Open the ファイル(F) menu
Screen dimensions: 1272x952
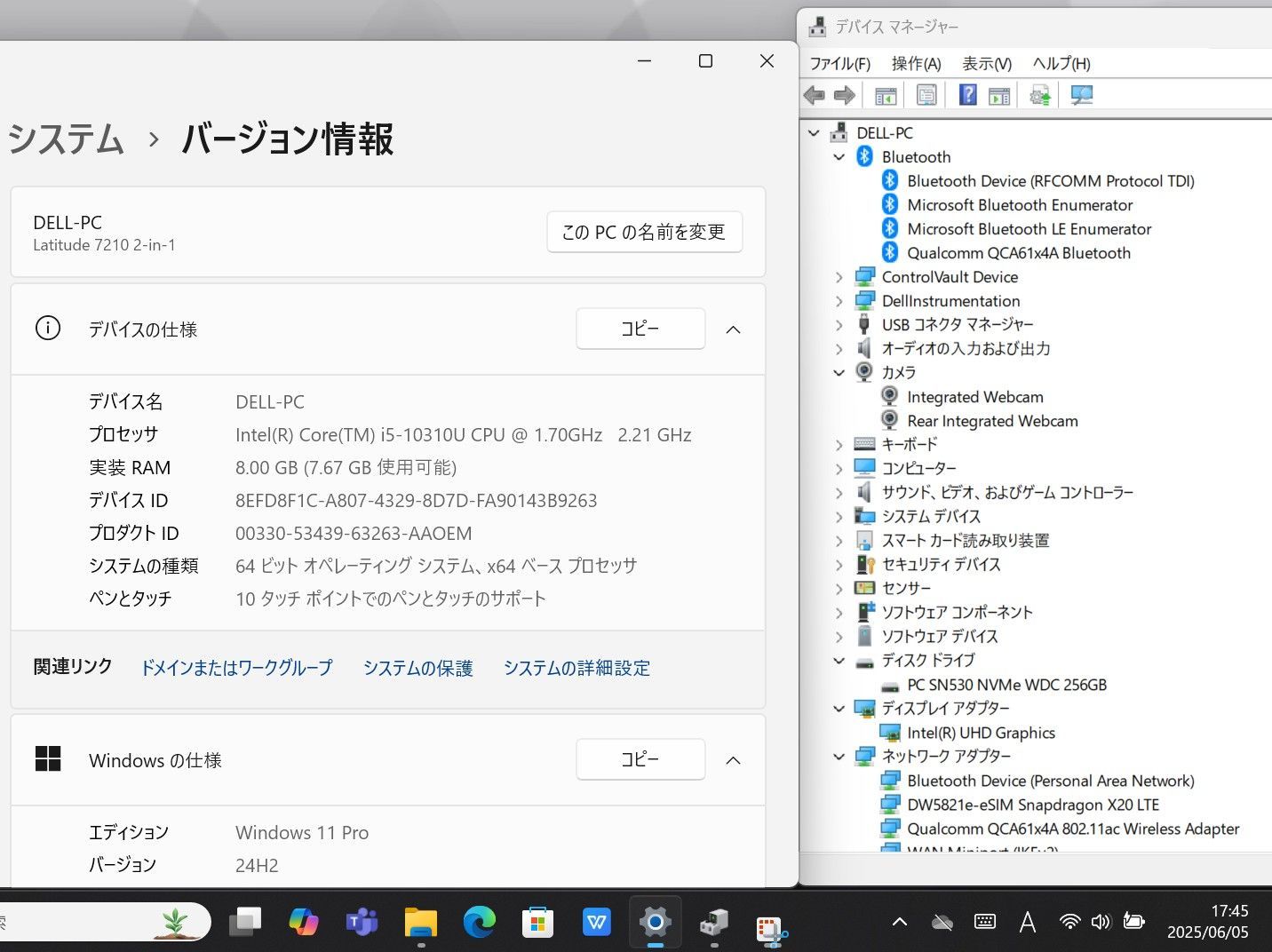pos(839,63)
